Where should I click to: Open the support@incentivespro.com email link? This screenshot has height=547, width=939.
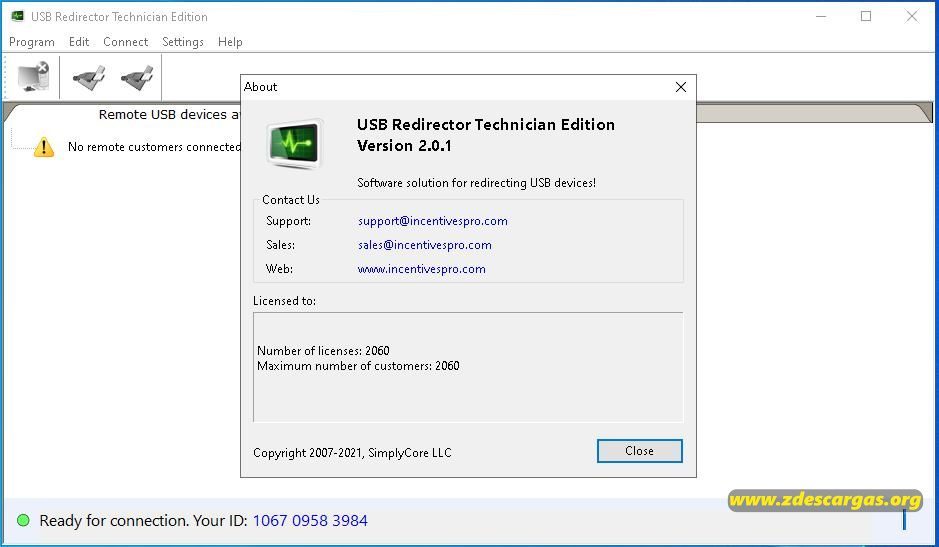tap(432, 221)
